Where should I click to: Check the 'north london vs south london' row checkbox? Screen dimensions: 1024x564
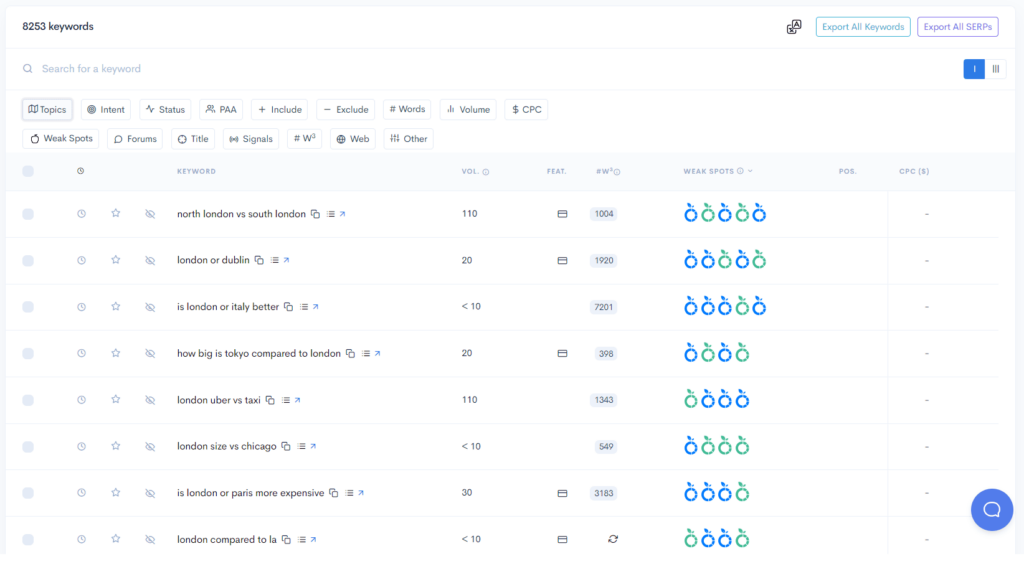point(28,214)
